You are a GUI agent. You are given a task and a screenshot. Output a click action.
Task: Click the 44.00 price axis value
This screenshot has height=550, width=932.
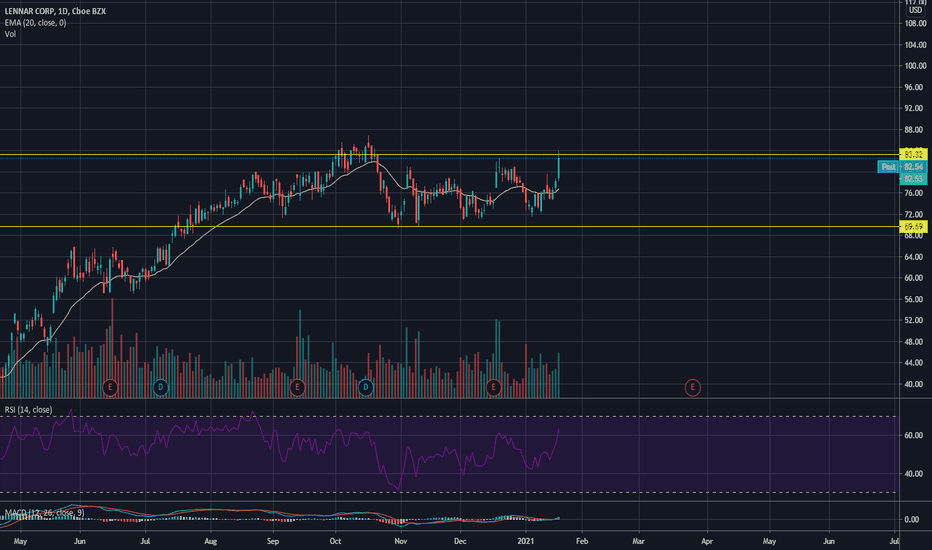pyautogui.click(x=915, y=363)
